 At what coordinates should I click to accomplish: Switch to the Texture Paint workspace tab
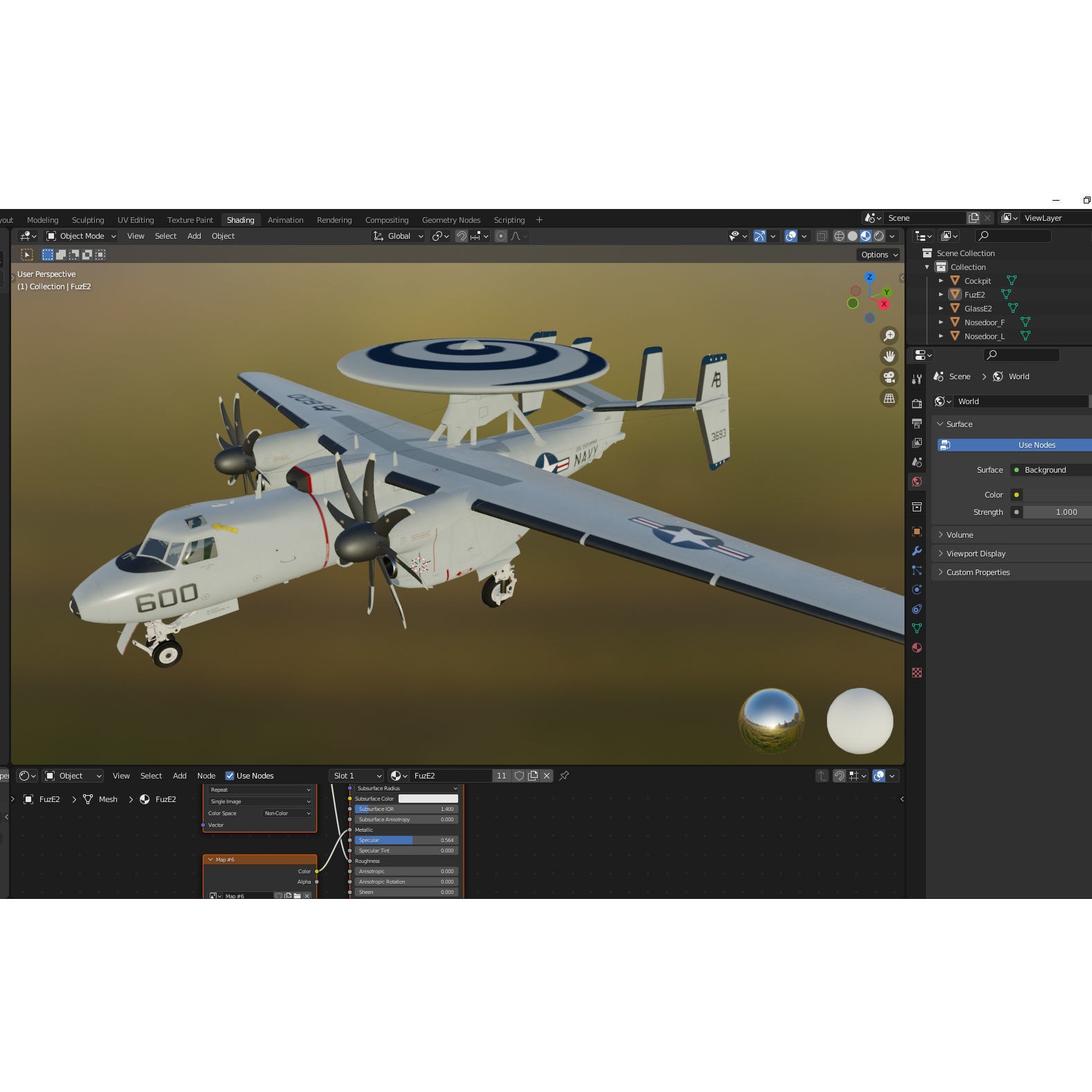(x=190, y=220)
